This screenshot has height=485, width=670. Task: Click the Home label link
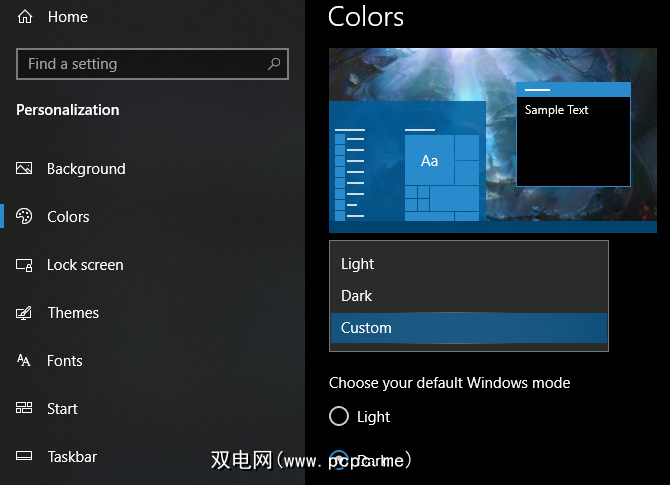click(x=67, y=17)
